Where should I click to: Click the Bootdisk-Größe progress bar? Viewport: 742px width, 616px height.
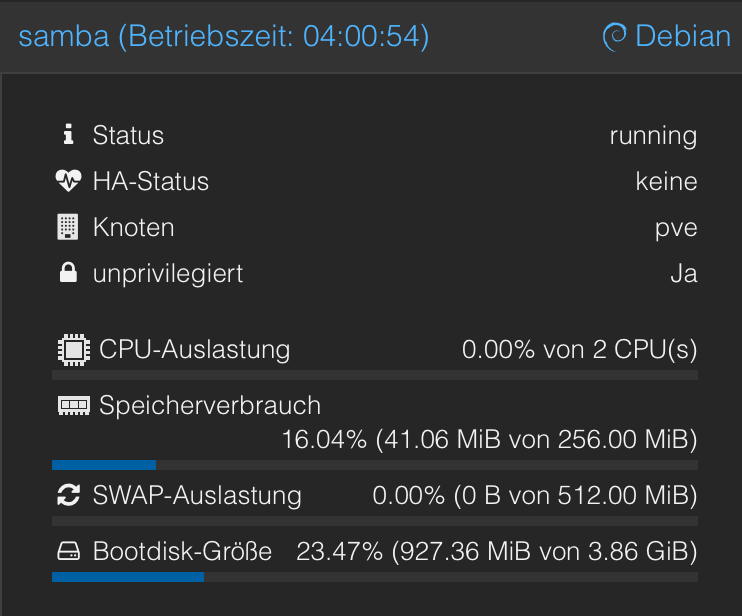(x=375, y=577)
